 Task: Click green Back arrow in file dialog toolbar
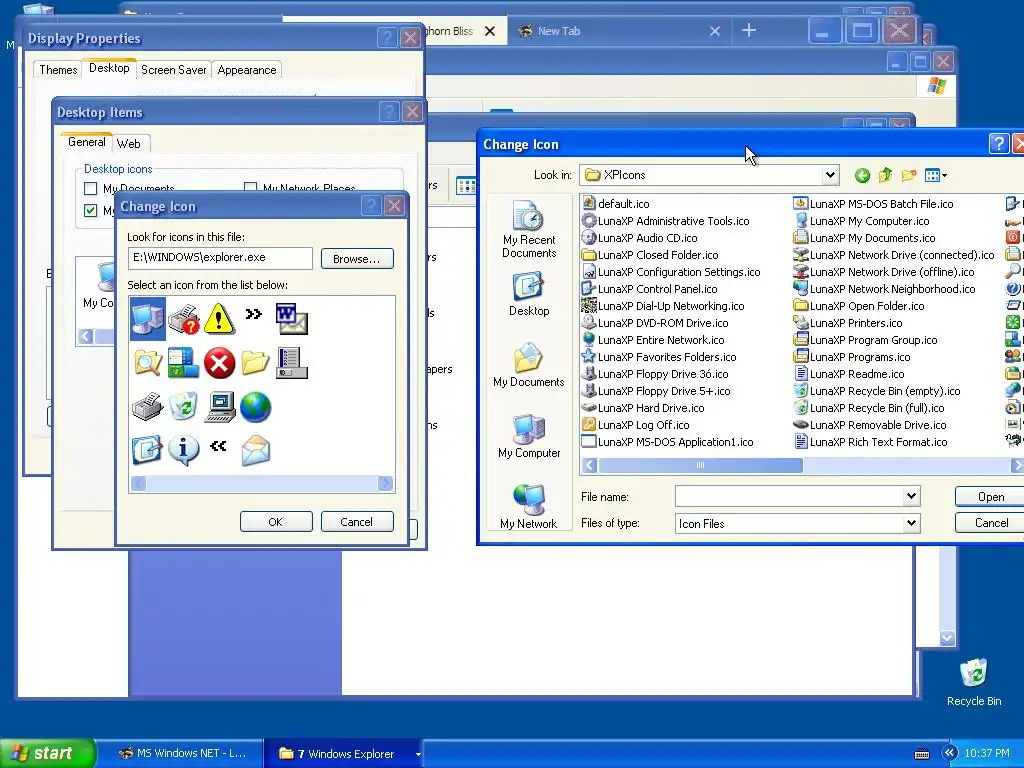tap(862, 175)
